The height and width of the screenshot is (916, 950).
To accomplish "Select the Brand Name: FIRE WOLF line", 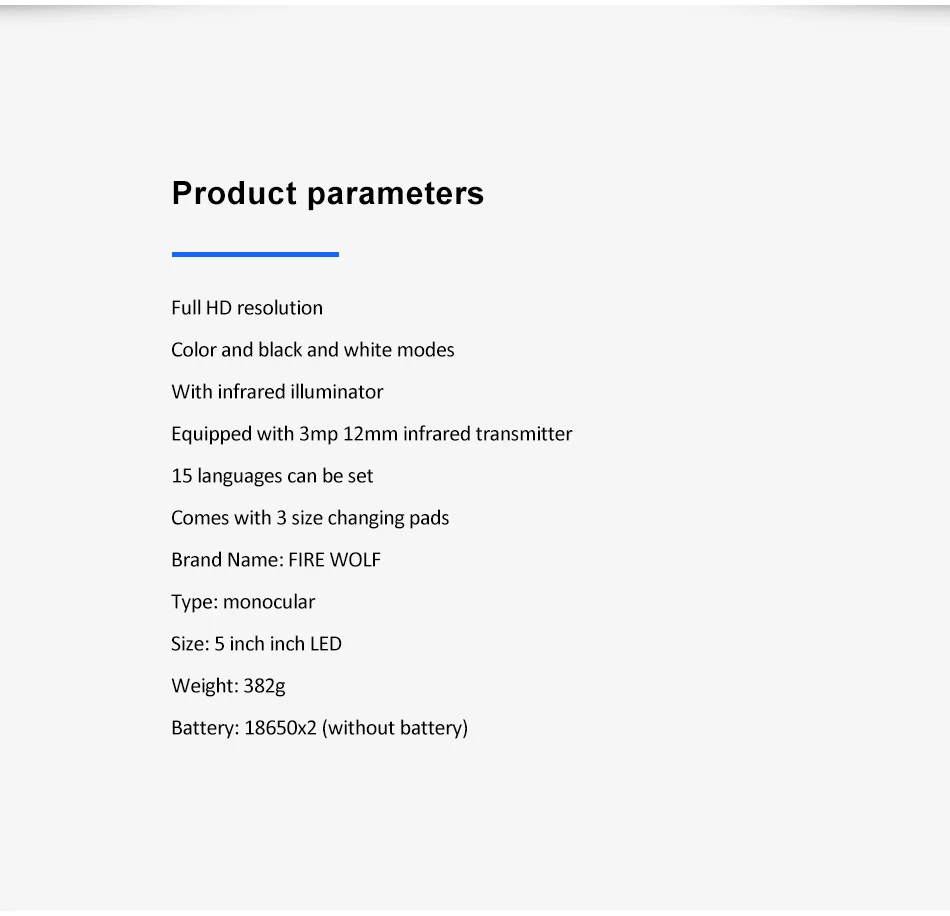I will [x=276, y=560].
